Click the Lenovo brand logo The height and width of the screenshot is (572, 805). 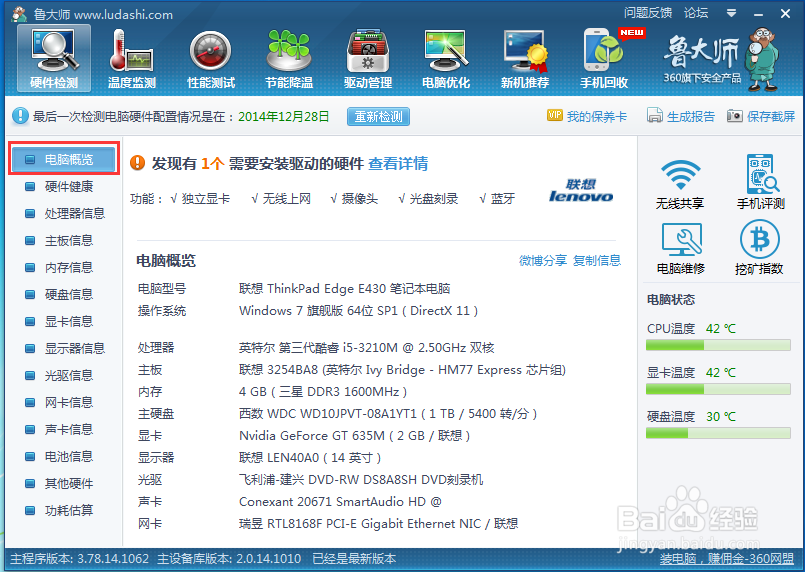click(581, 190)
